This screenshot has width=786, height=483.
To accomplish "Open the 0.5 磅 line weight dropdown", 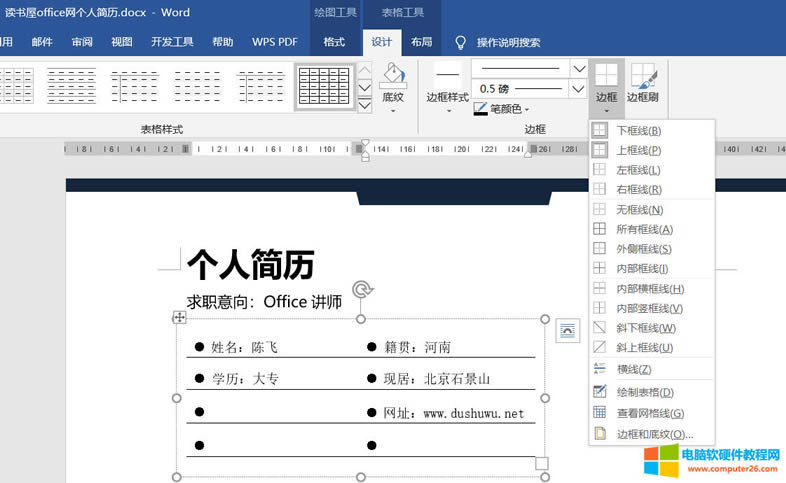I will pos(578,89).
